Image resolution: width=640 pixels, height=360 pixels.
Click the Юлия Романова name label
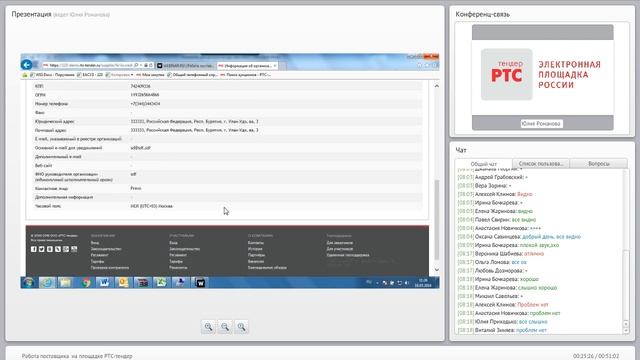[541, 123]
